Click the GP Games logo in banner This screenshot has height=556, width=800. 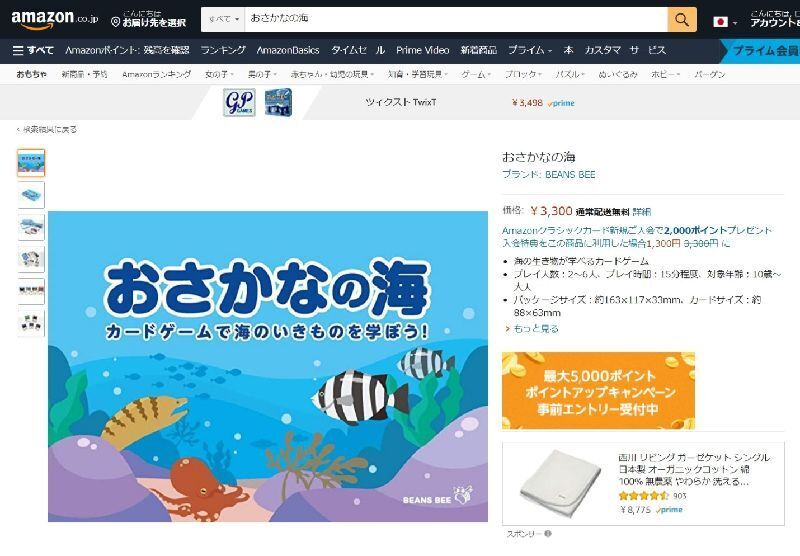[x=239, y=103]
